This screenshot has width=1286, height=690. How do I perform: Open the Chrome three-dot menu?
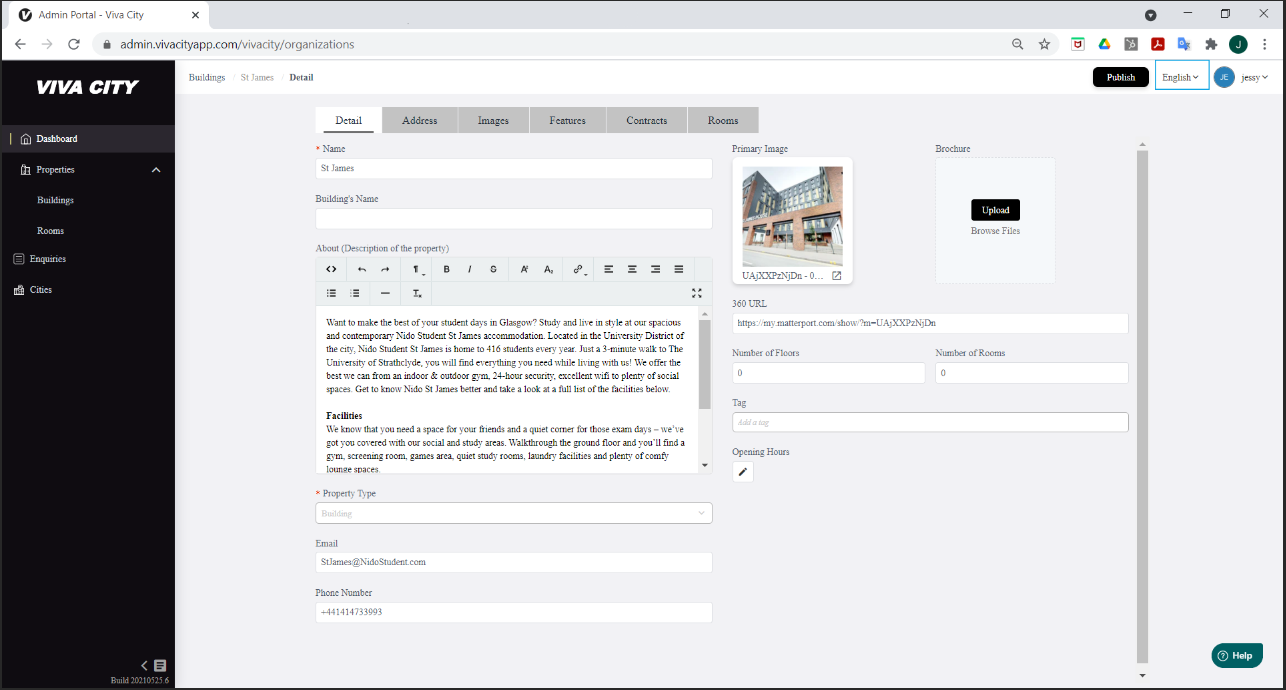click(1265, 44)
